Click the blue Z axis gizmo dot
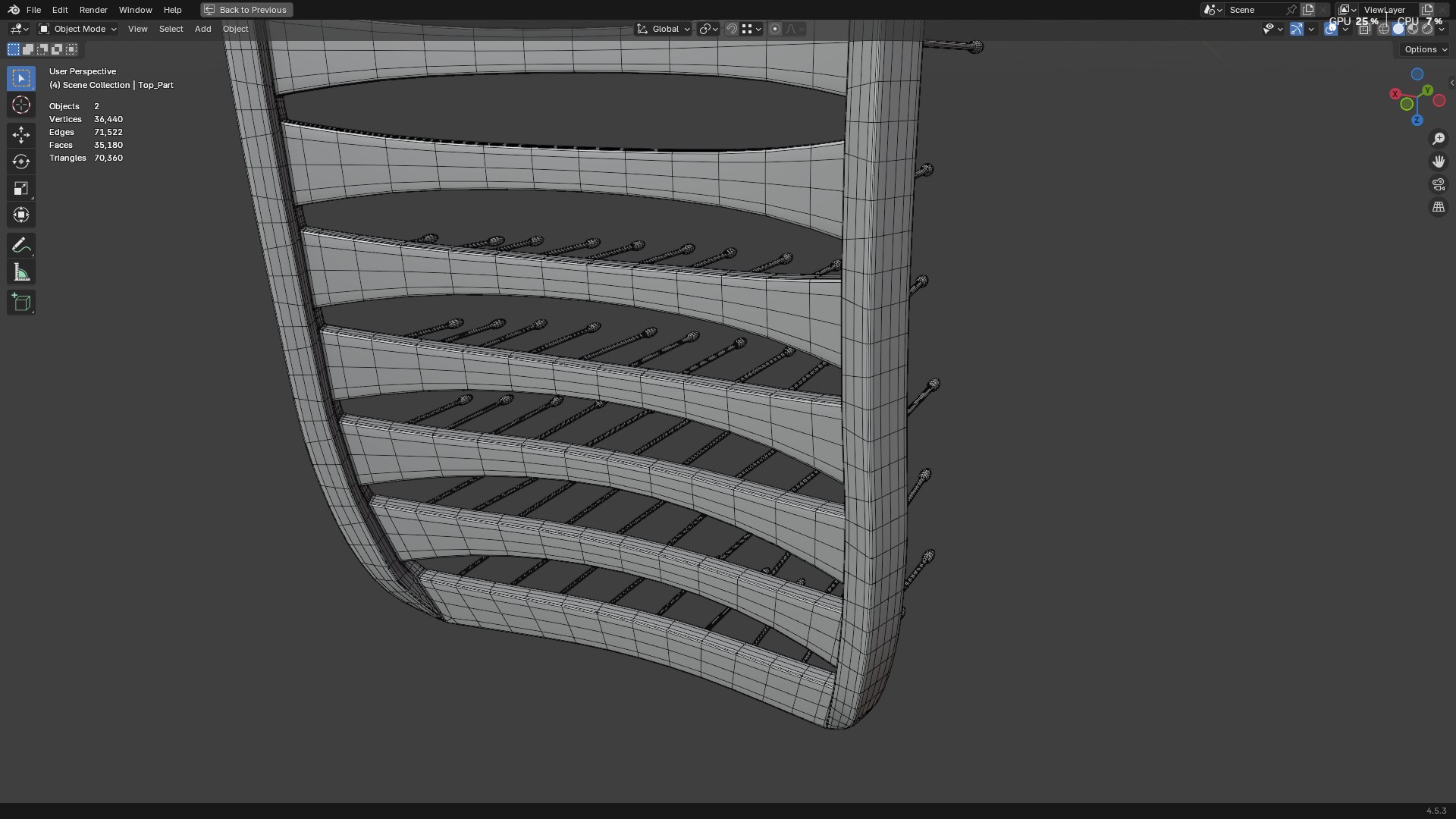 [1417, 121]
